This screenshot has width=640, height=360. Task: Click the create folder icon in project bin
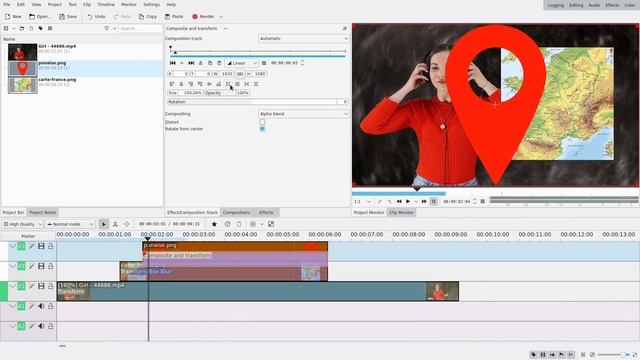coord(22,29)
